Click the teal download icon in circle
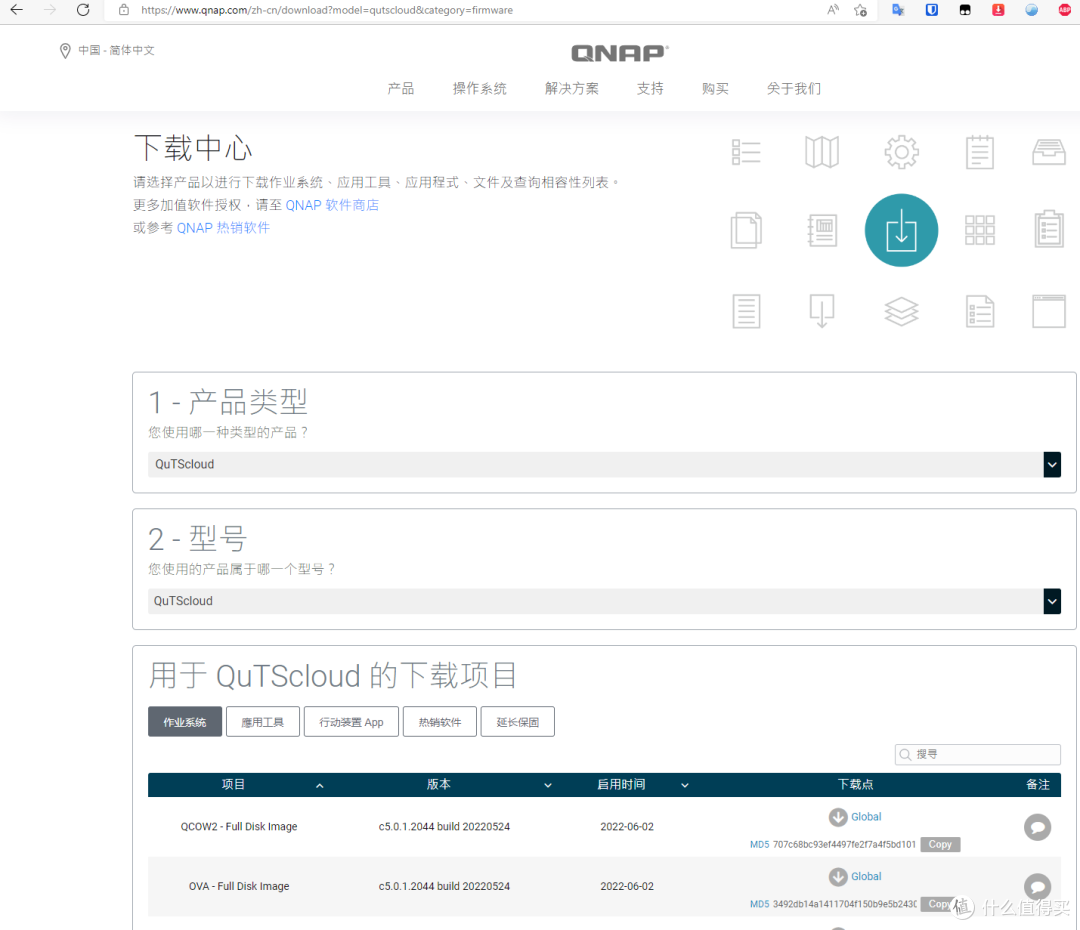 (x=901, y=230)
